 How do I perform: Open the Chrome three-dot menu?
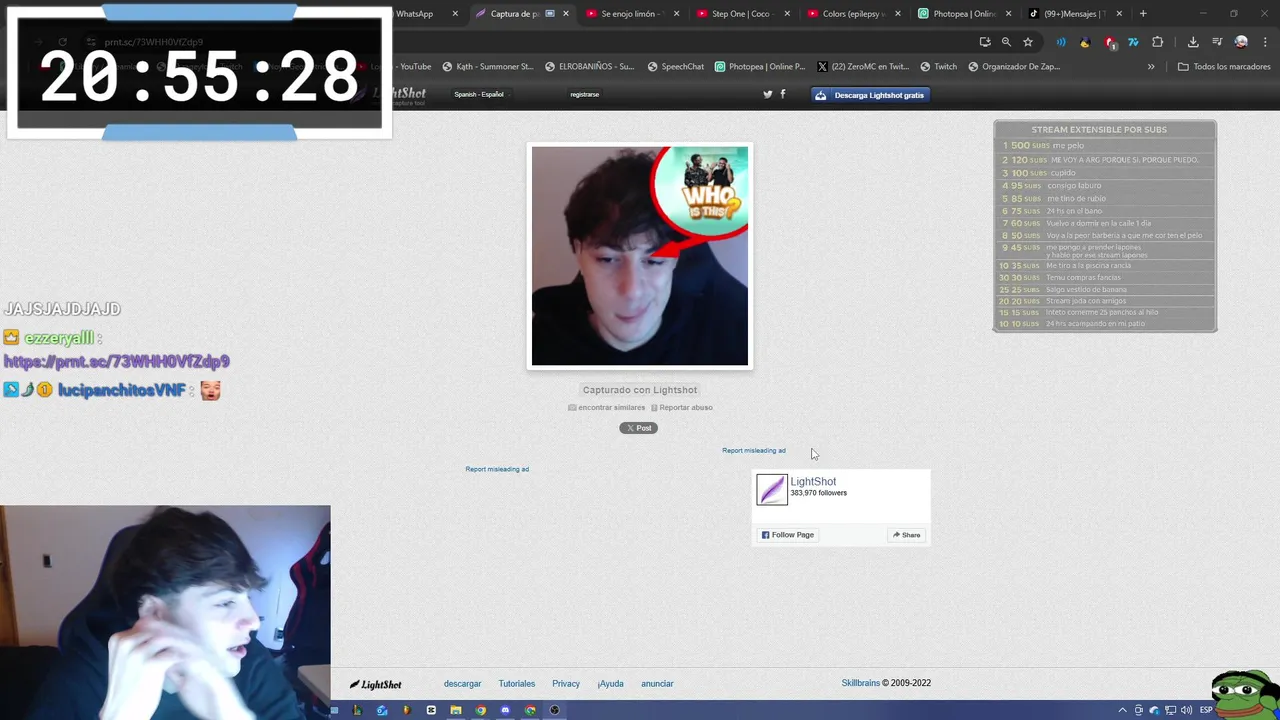[x=1264, y=42]
